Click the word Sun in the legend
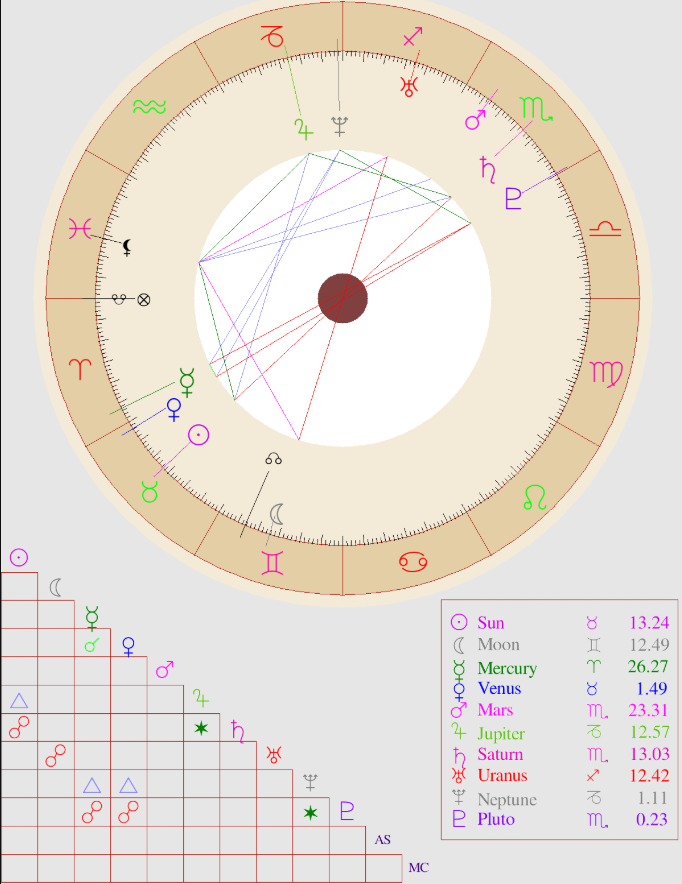Image resolution: width=682 pixels, height=884 pixels. pyautogui.click(x=490, y=622)
